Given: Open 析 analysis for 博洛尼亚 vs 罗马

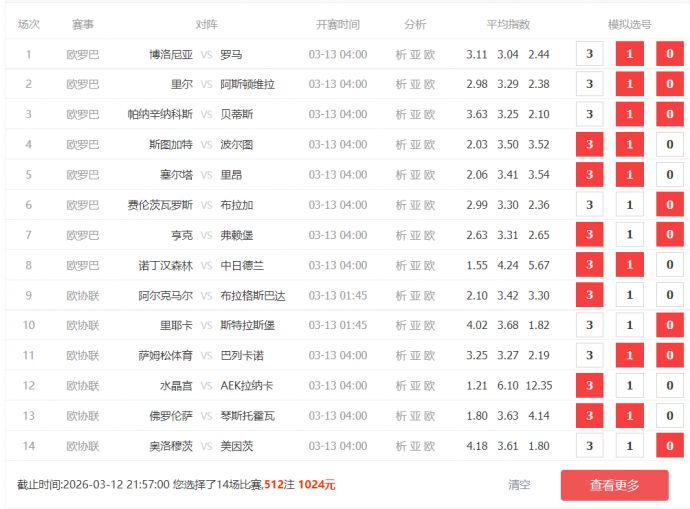Looking at the screenshot, I should (401, 55).
